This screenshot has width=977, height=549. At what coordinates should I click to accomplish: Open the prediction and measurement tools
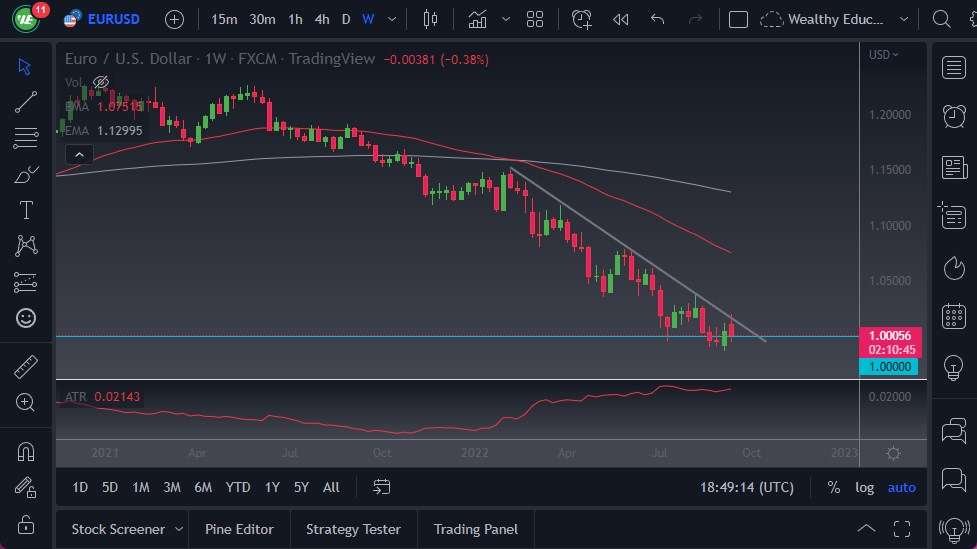26,282
